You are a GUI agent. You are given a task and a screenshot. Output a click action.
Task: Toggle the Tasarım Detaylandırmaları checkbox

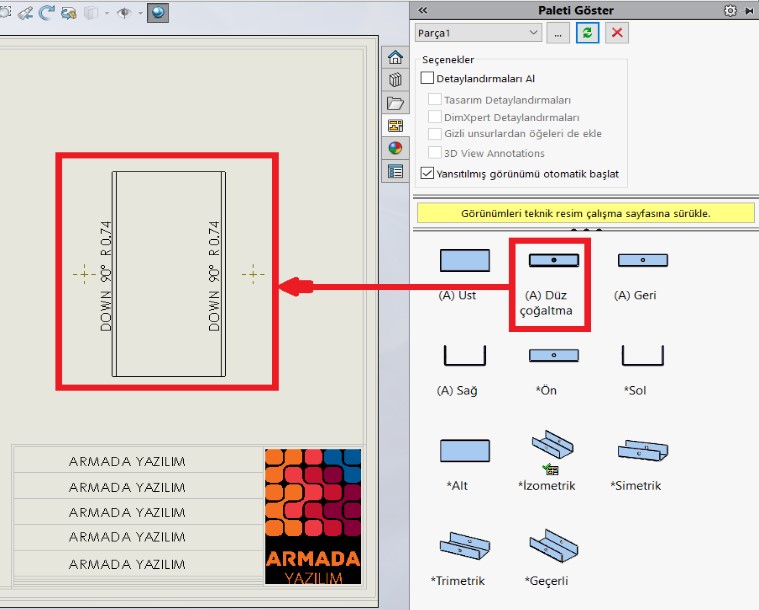435,100
